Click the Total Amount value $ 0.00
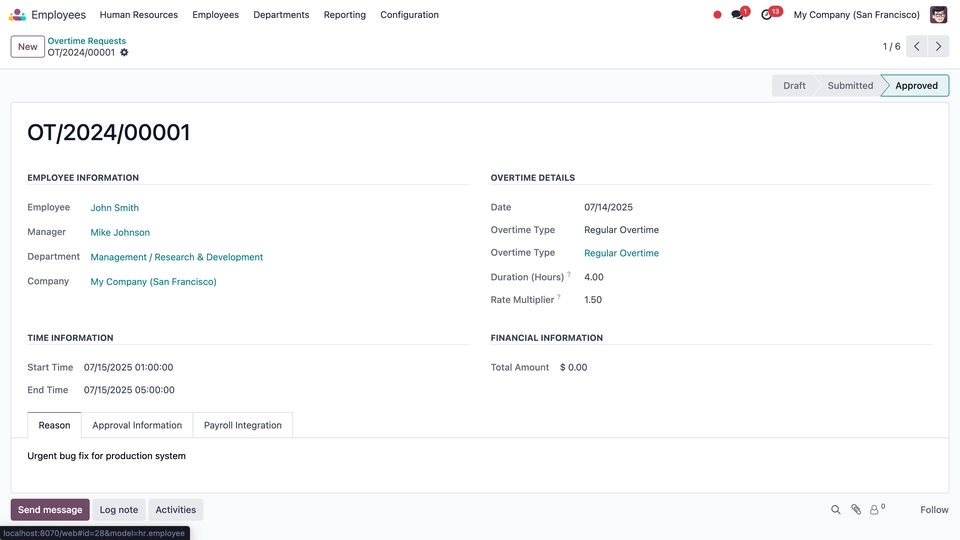 pyautogui.click(x=574, y=367)
